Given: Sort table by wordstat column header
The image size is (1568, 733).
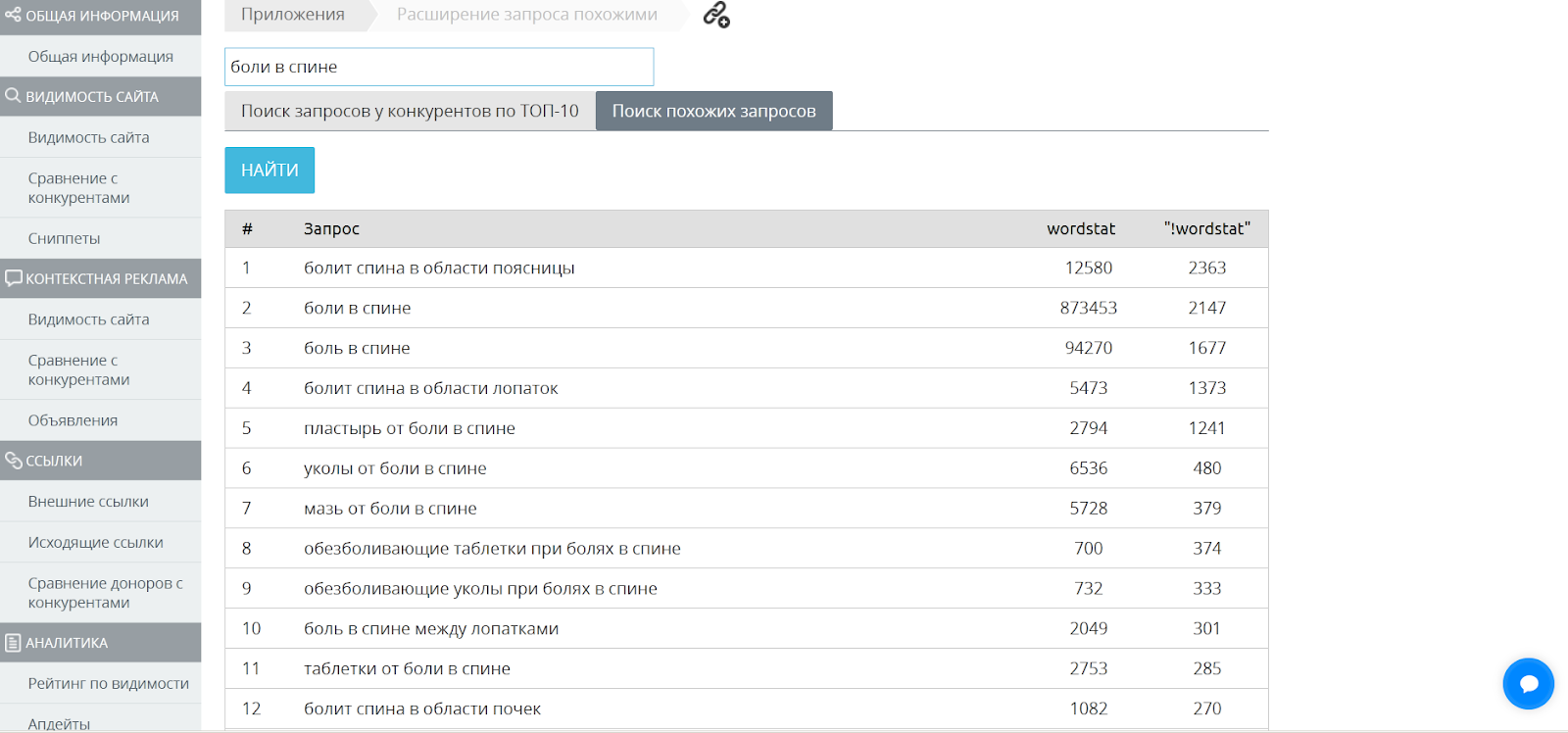Looking at the screenshot, I should (x=1080, y=228).
